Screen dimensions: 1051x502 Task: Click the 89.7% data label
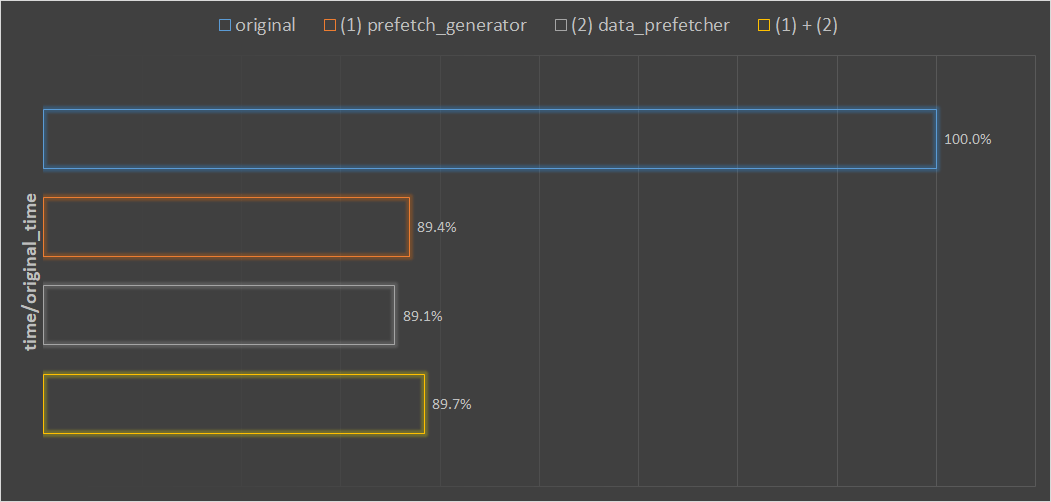(452, 405)
